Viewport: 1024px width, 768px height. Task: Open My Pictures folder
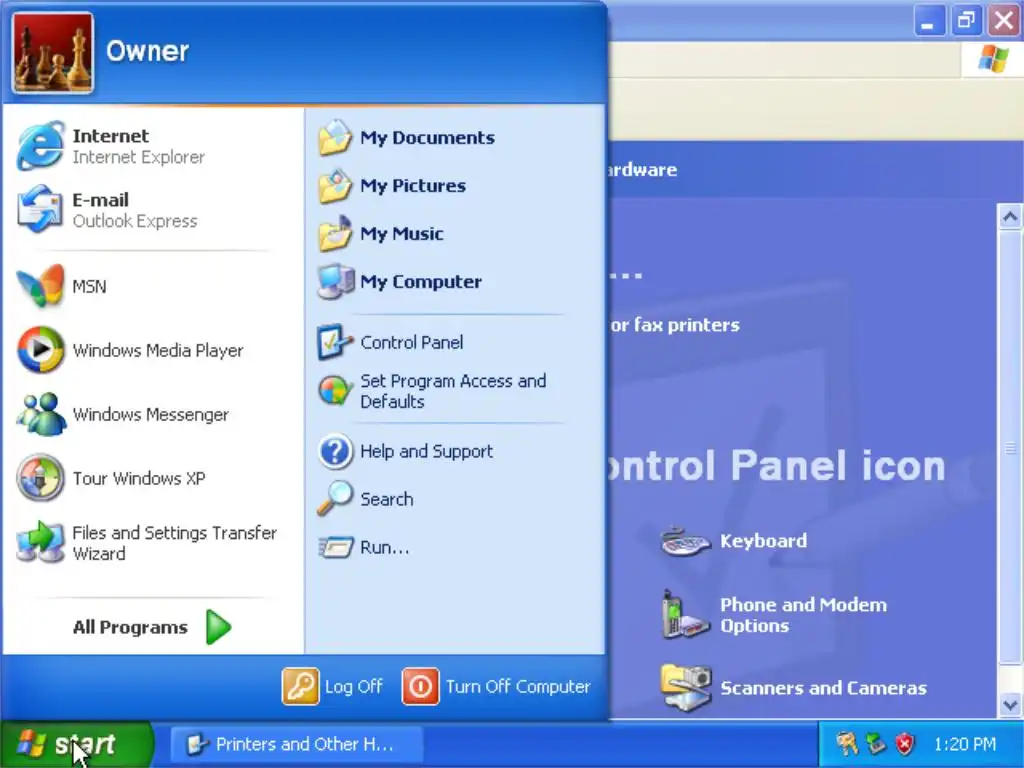pos(392,186)
